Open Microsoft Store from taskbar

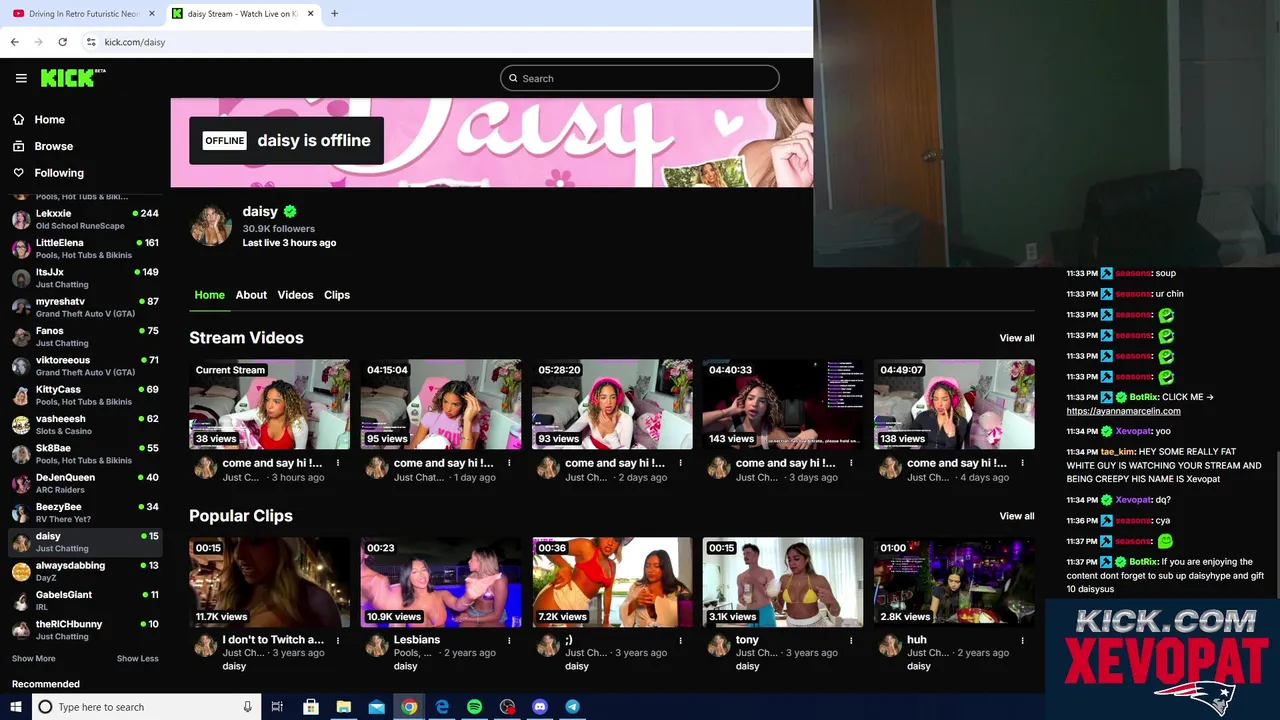(310, 707)
